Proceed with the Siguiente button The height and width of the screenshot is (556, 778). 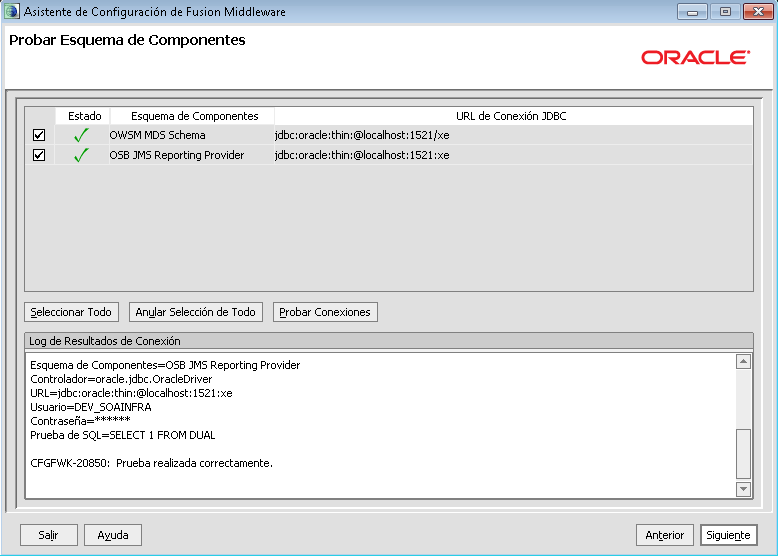click(x=728, y=535)
